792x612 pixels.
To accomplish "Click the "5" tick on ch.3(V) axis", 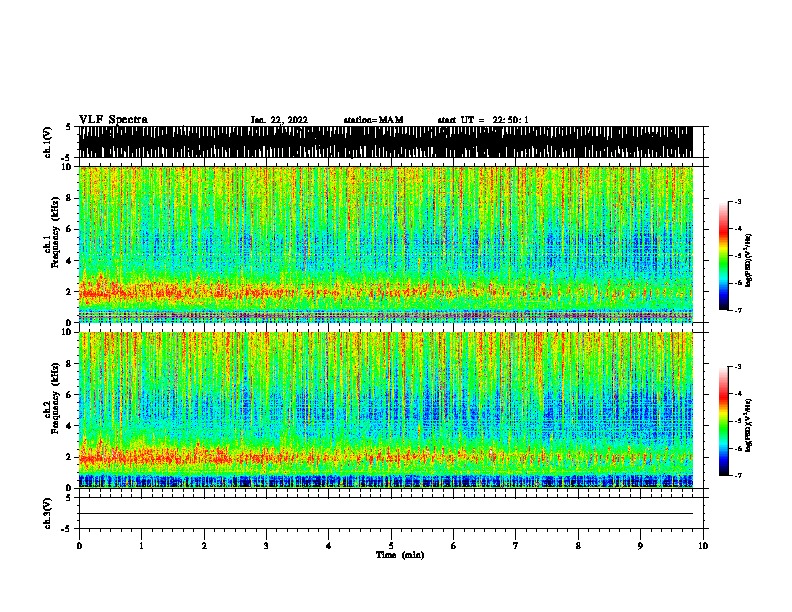I will pyautogui.click(x=68, y=498).
